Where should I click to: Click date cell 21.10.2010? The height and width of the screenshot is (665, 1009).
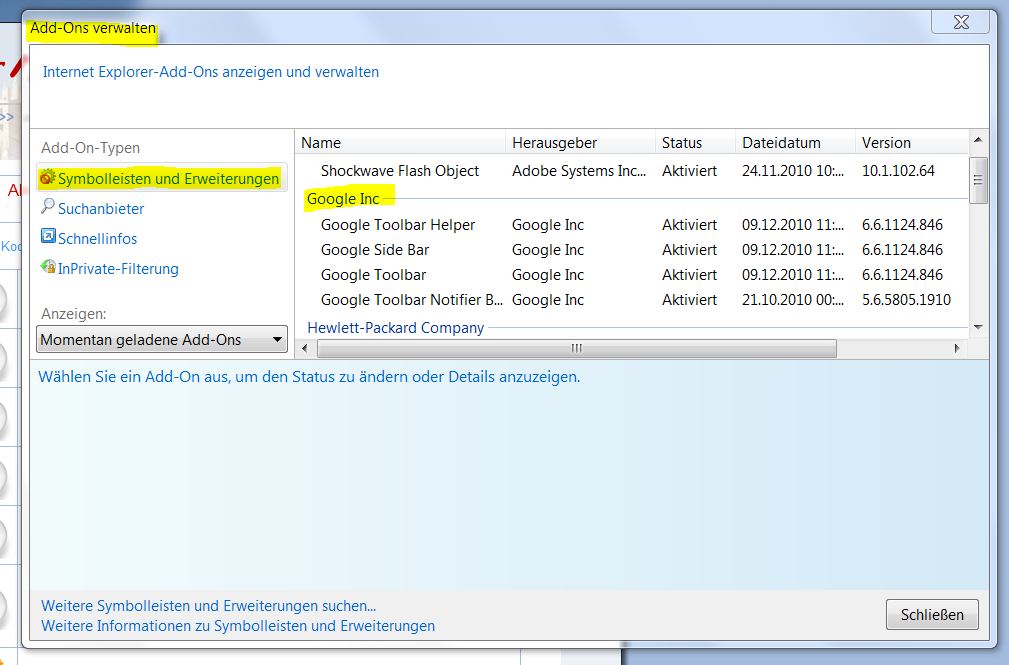tap(792, 300)
